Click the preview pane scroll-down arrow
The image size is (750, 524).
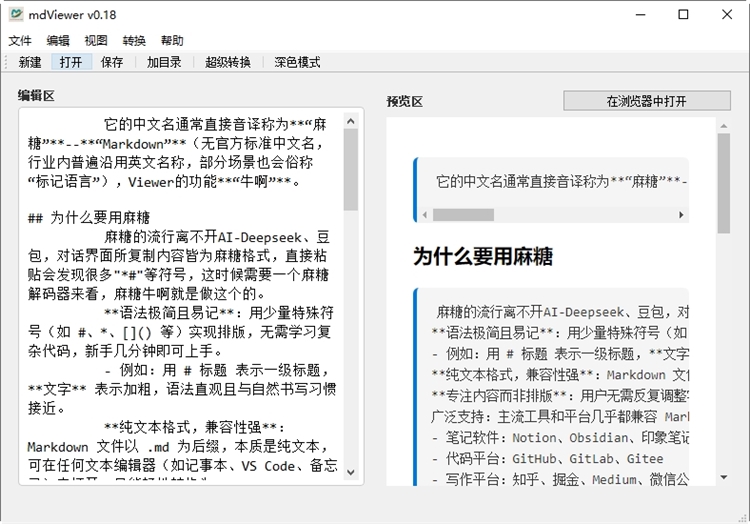click(724, 477)
